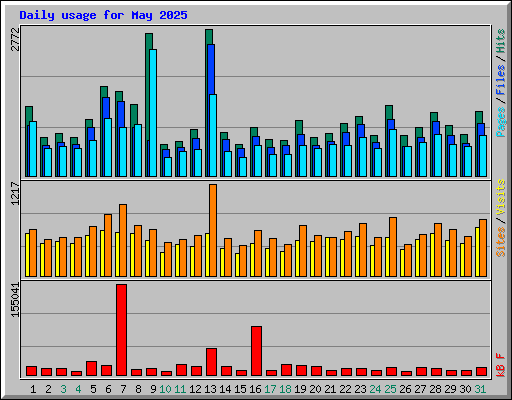Click the 'Daily usage for May 2025' title
512x400 pixels.
point(103,15)
